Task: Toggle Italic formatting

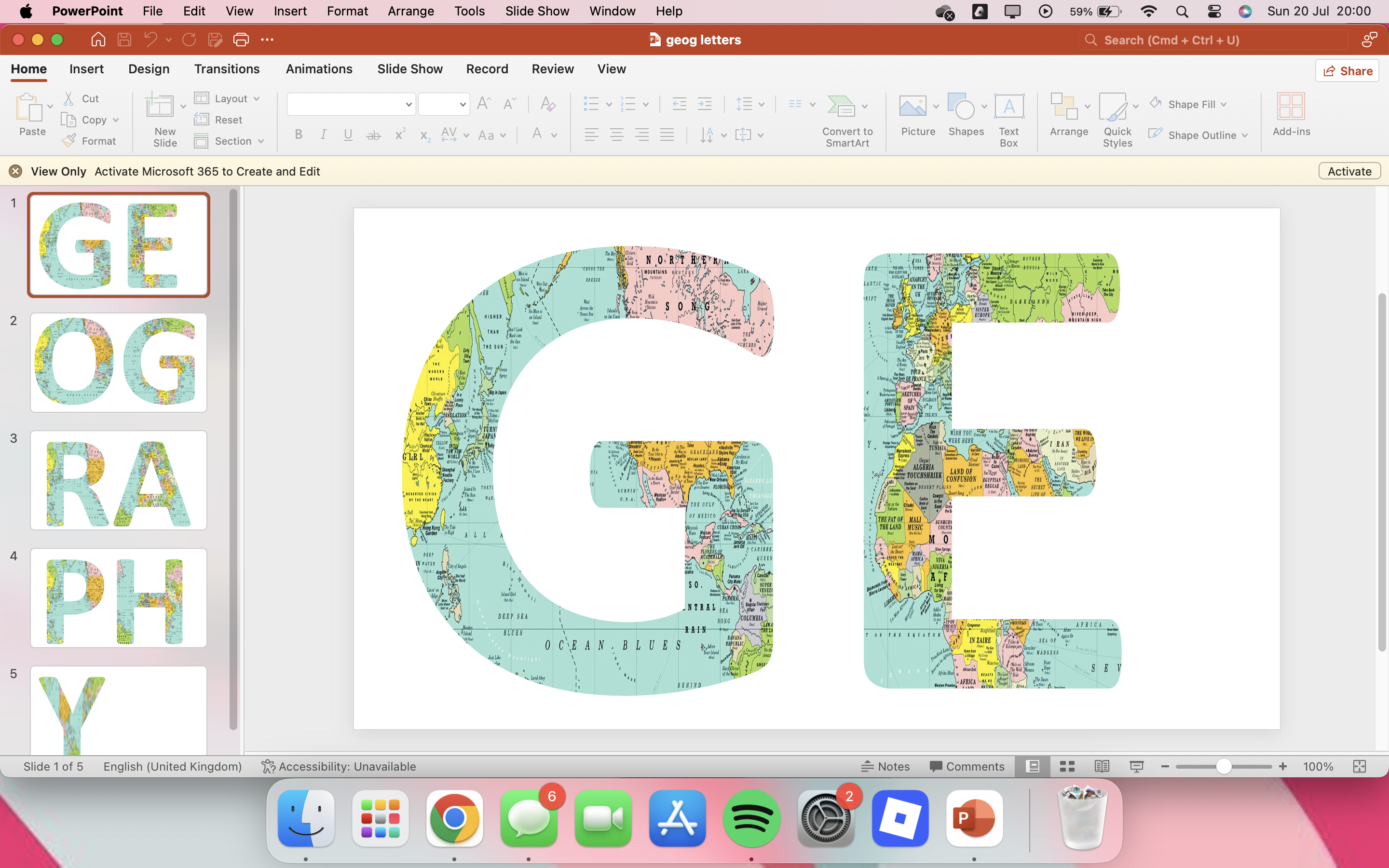Action: (x=323, y=135)
